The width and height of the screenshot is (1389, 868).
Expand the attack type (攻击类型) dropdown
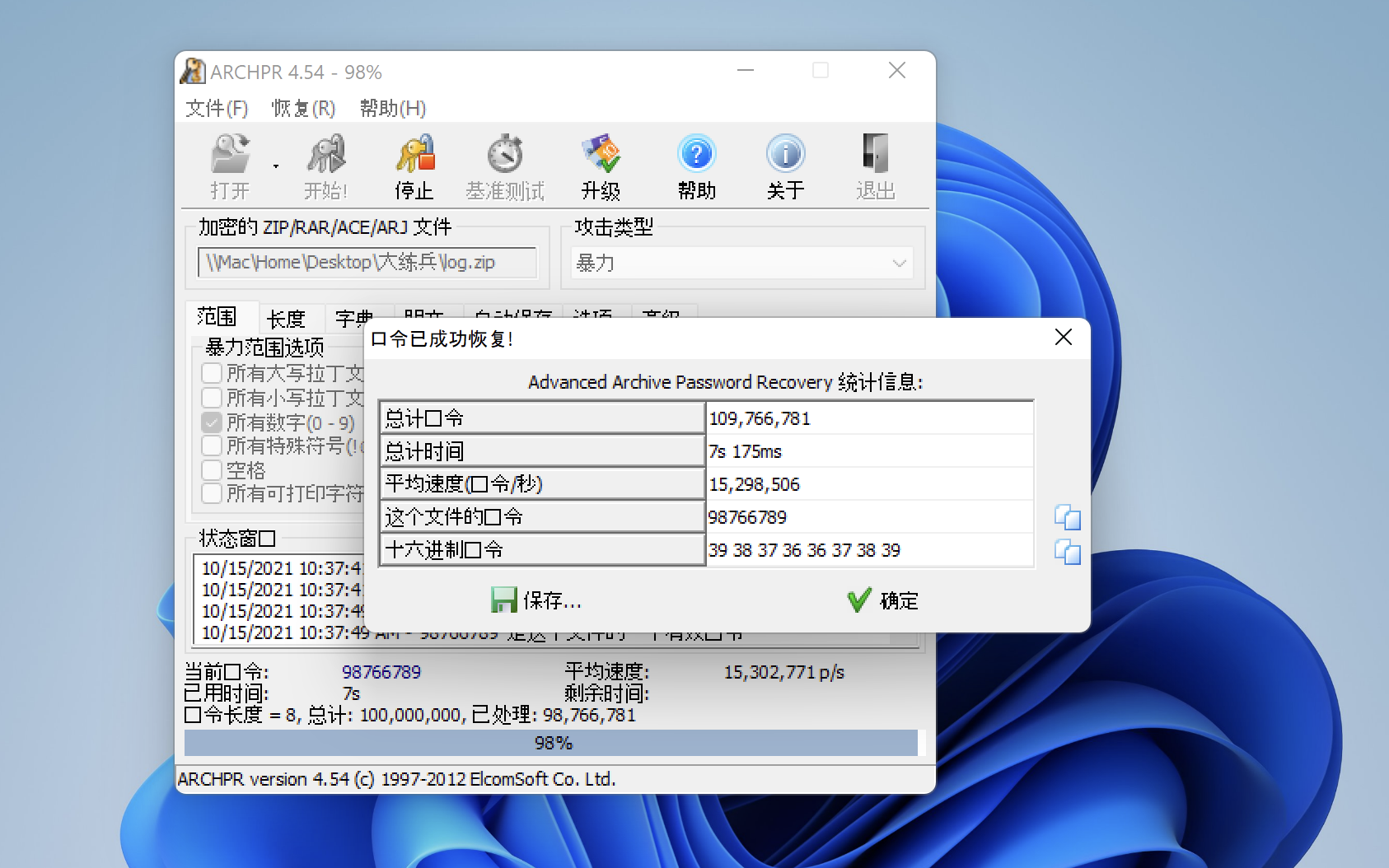click(899, 264)
